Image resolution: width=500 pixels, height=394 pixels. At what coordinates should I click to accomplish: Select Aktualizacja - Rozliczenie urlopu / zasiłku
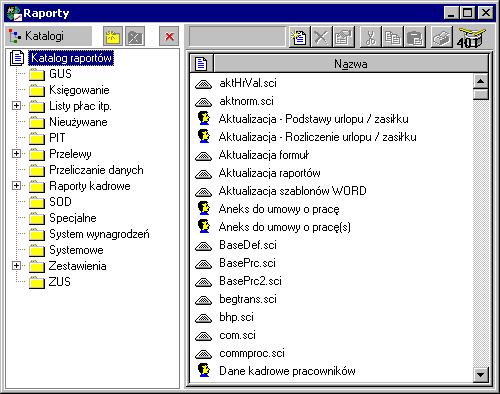(318, 137)
